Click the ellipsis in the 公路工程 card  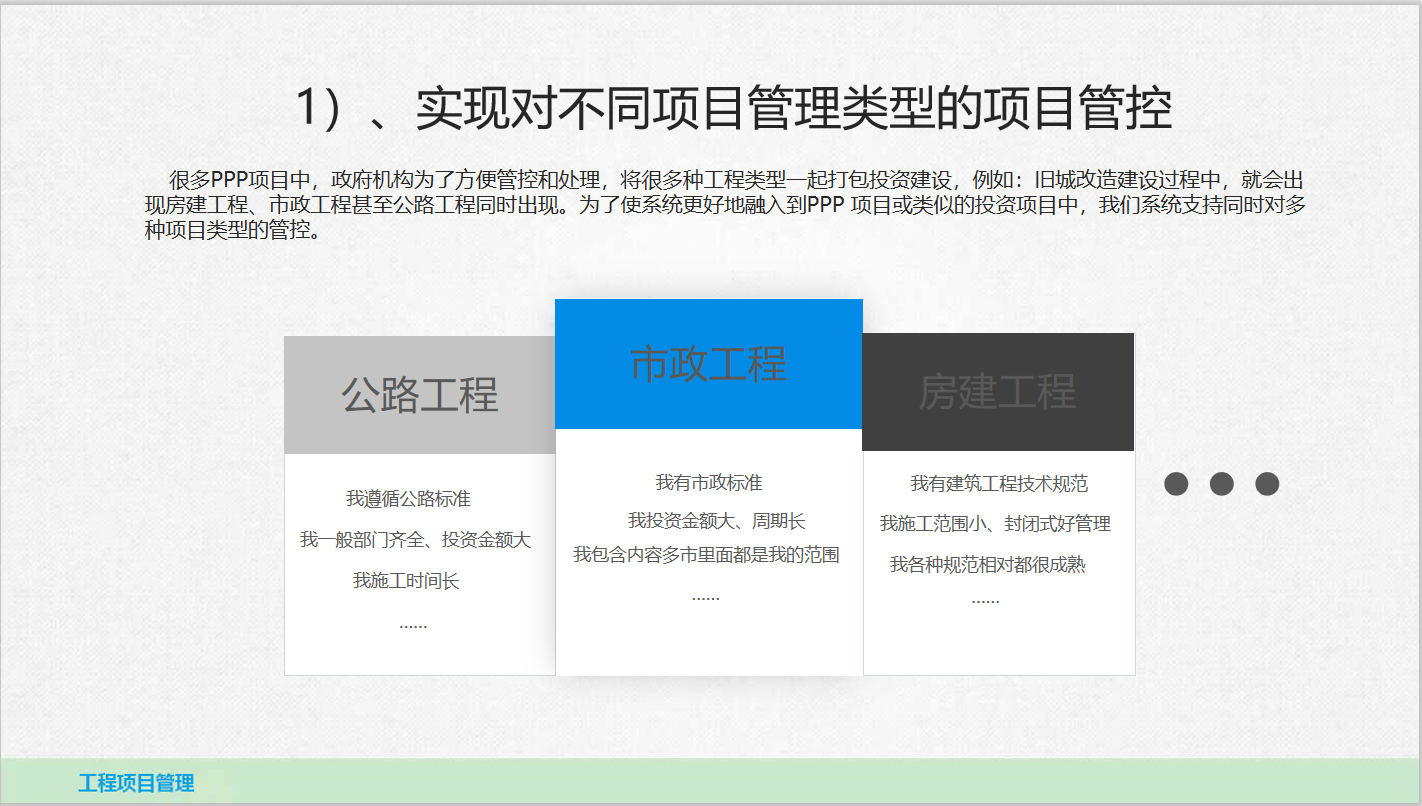coord(413,625)
